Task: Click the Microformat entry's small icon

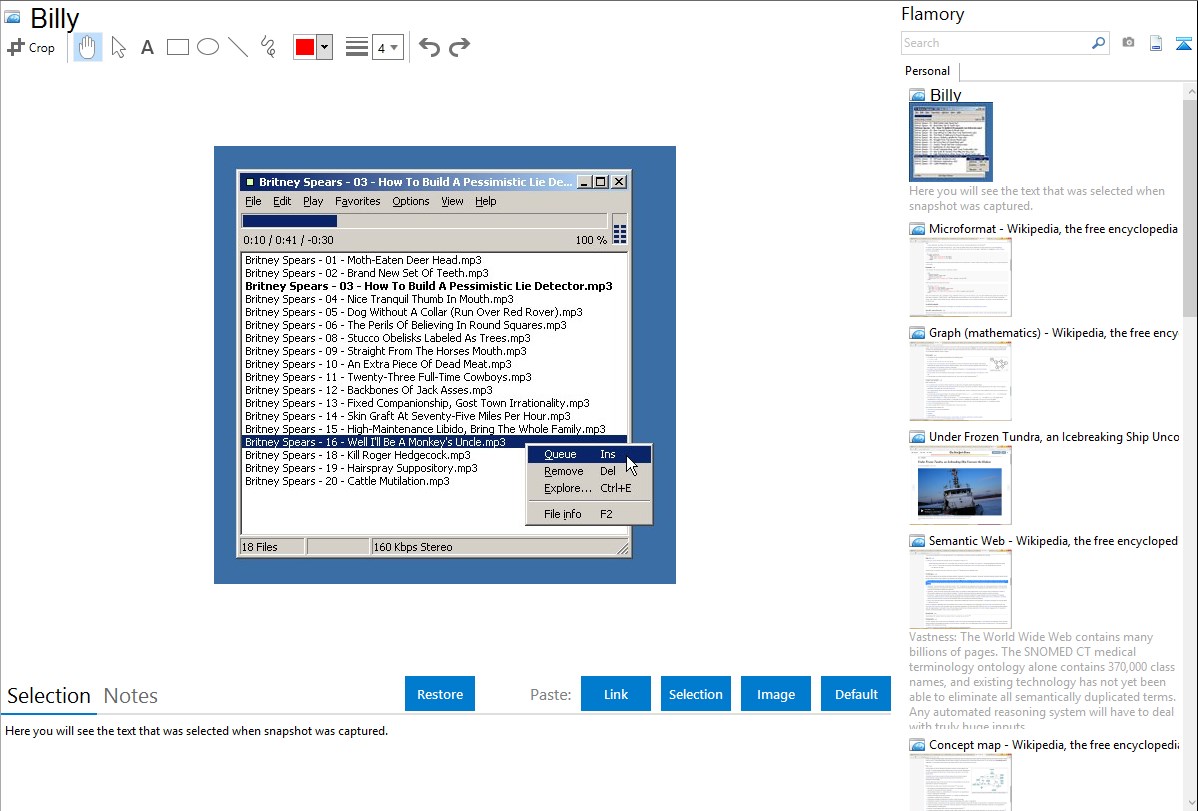Action: point(917,229)
